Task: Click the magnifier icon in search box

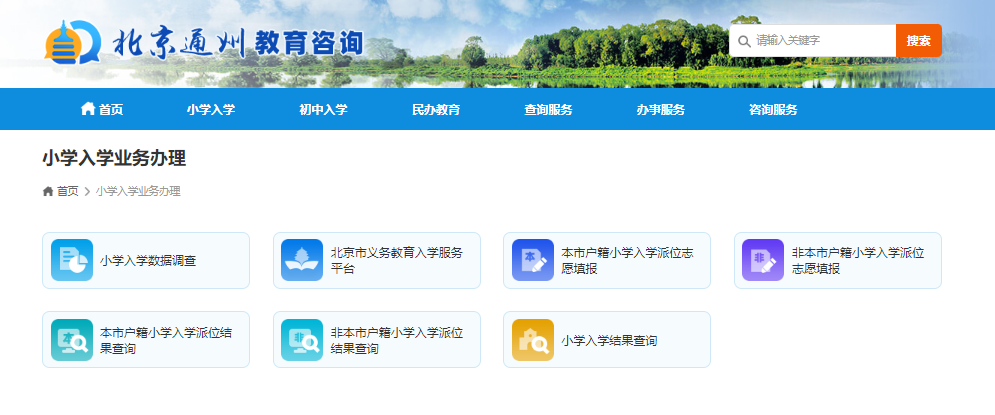Action: [x=744, y=41]
